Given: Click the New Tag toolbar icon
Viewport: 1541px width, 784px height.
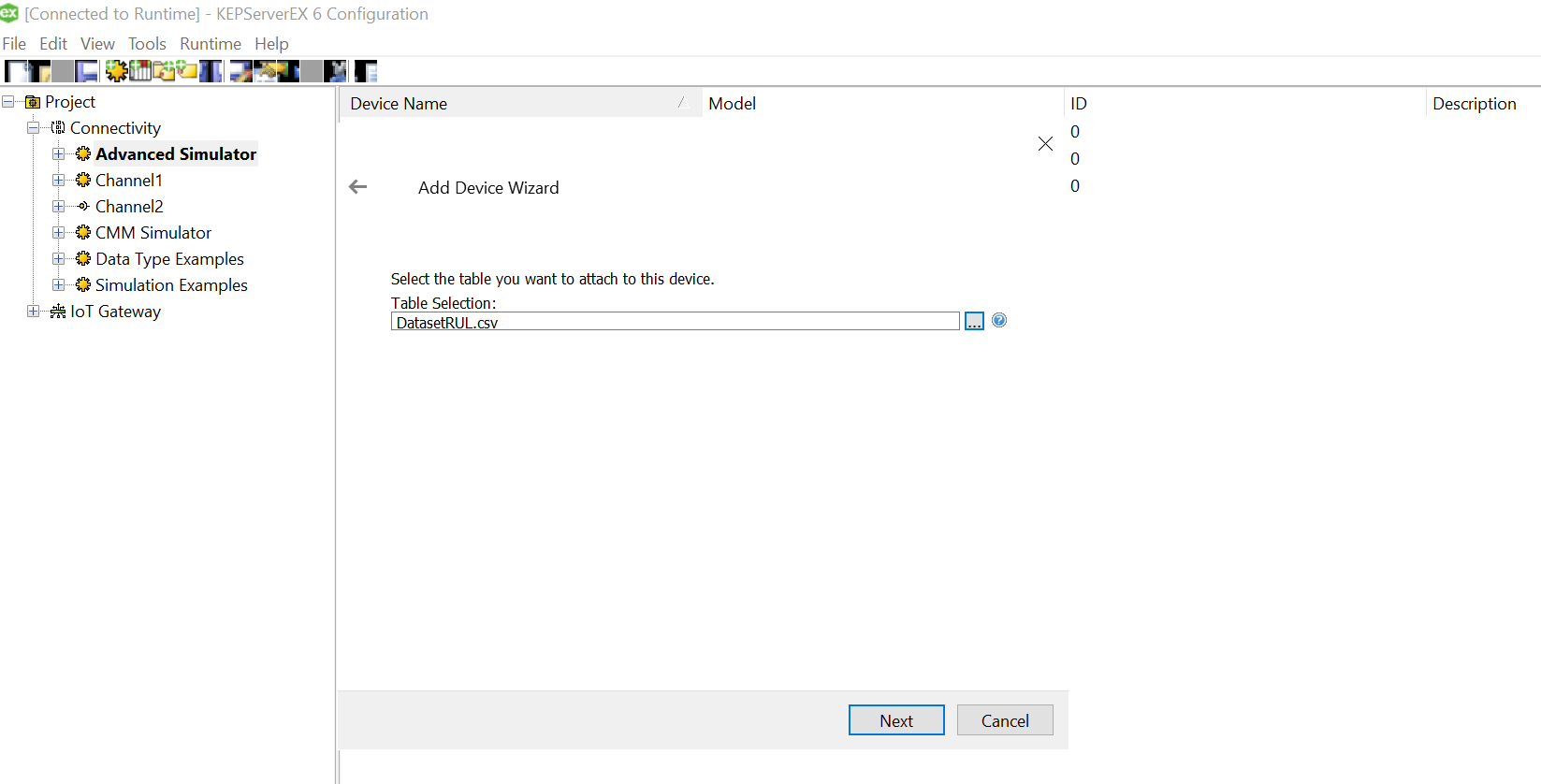Looking at the screenshot, I should [x=187, y=71].
